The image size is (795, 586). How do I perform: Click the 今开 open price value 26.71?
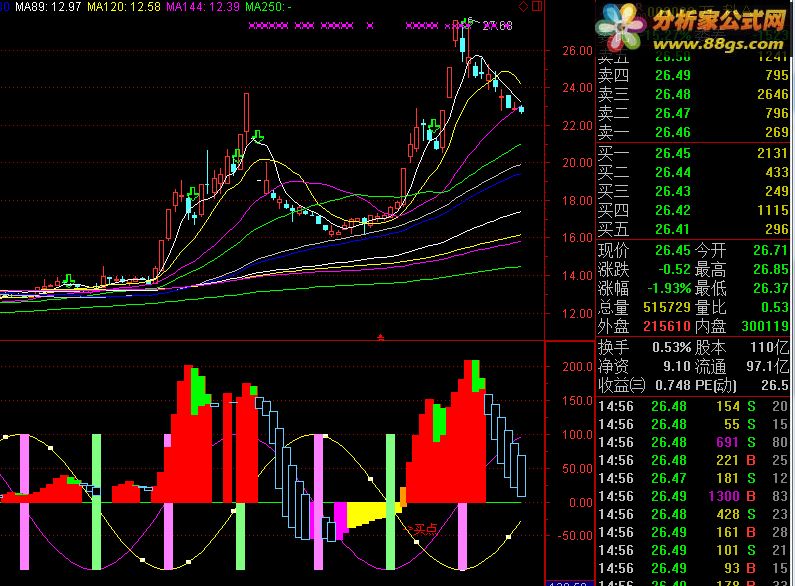(x=771, y=250)
